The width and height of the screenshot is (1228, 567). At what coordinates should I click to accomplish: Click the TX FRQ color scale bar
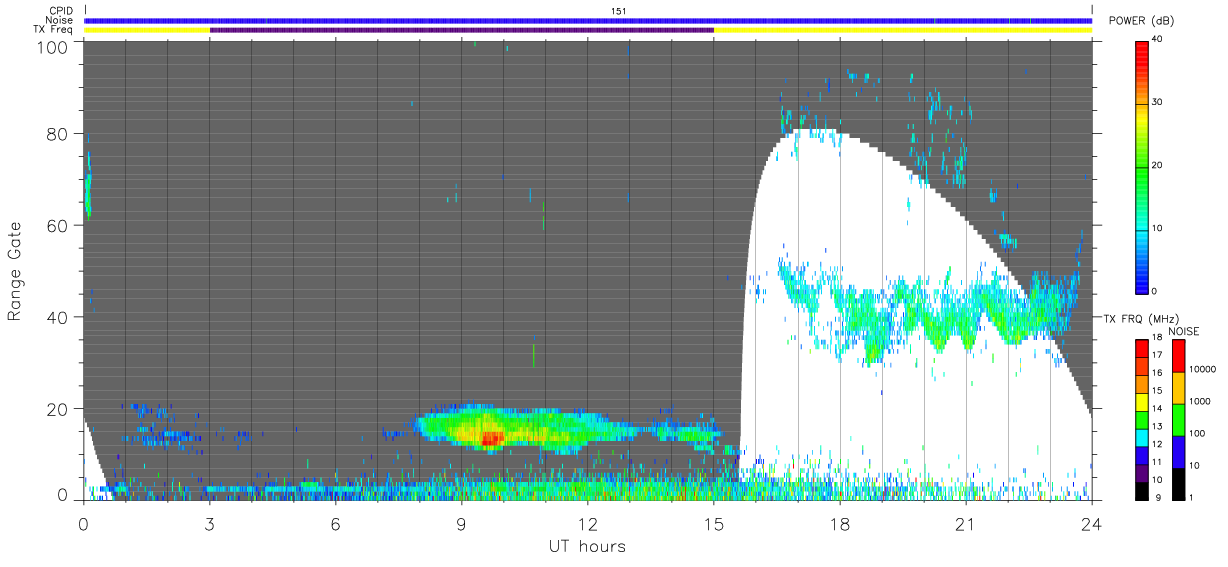pyautogui.click(x=1142, y=418)
